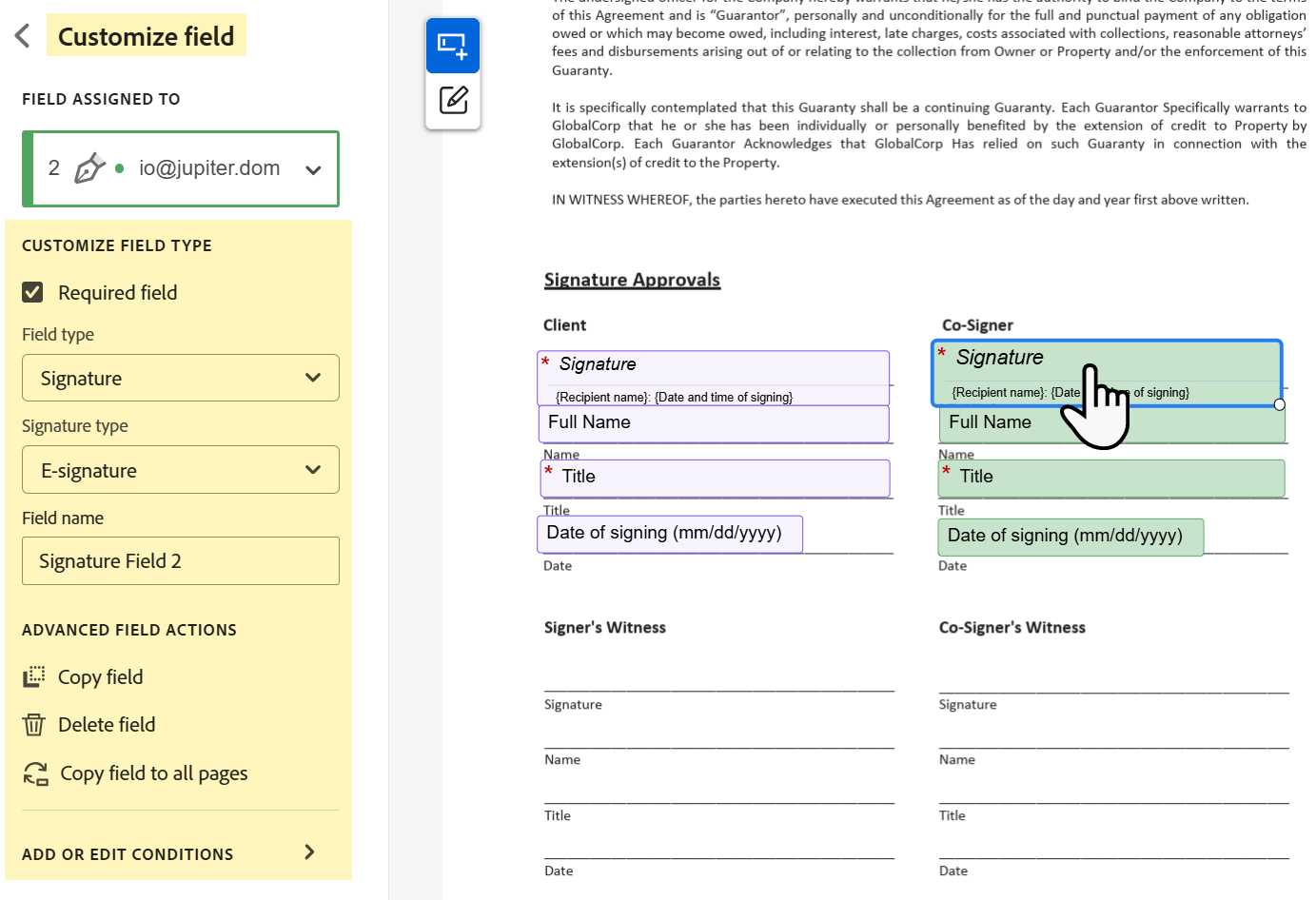1316x900 pixels.
Task: Select the Client Signature field
Action: 714,379
